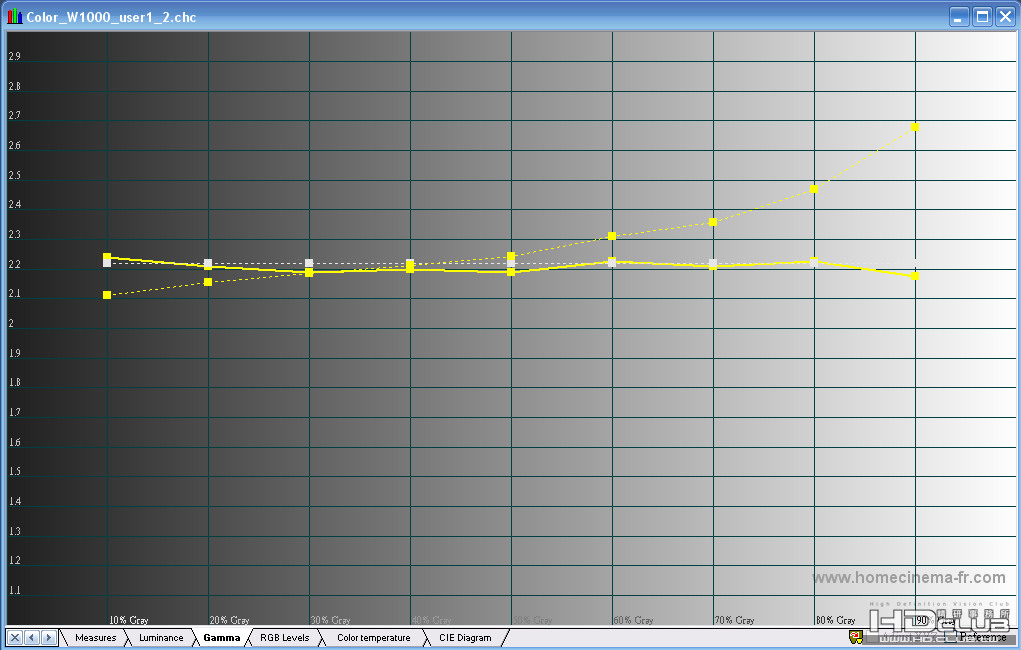Show the CIE Diagram tab
The height and width of the screenshot is (650, 1021).
465,638
